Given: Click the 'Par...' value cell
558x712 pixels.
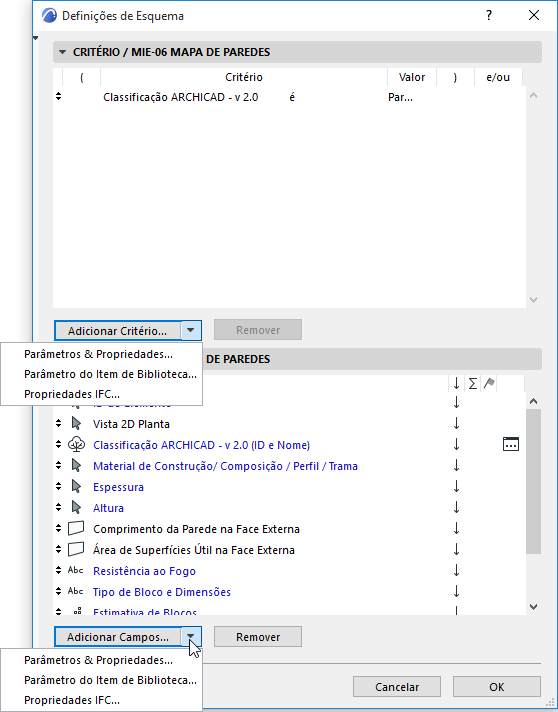Looking at the screenshot, I should coord(400,97).
